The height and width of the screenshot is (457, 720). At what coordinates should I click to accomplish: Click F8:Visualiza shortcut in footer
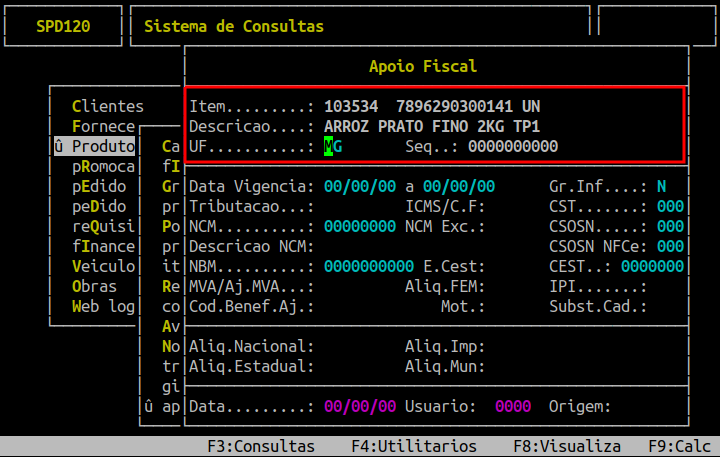pos(567,446)
